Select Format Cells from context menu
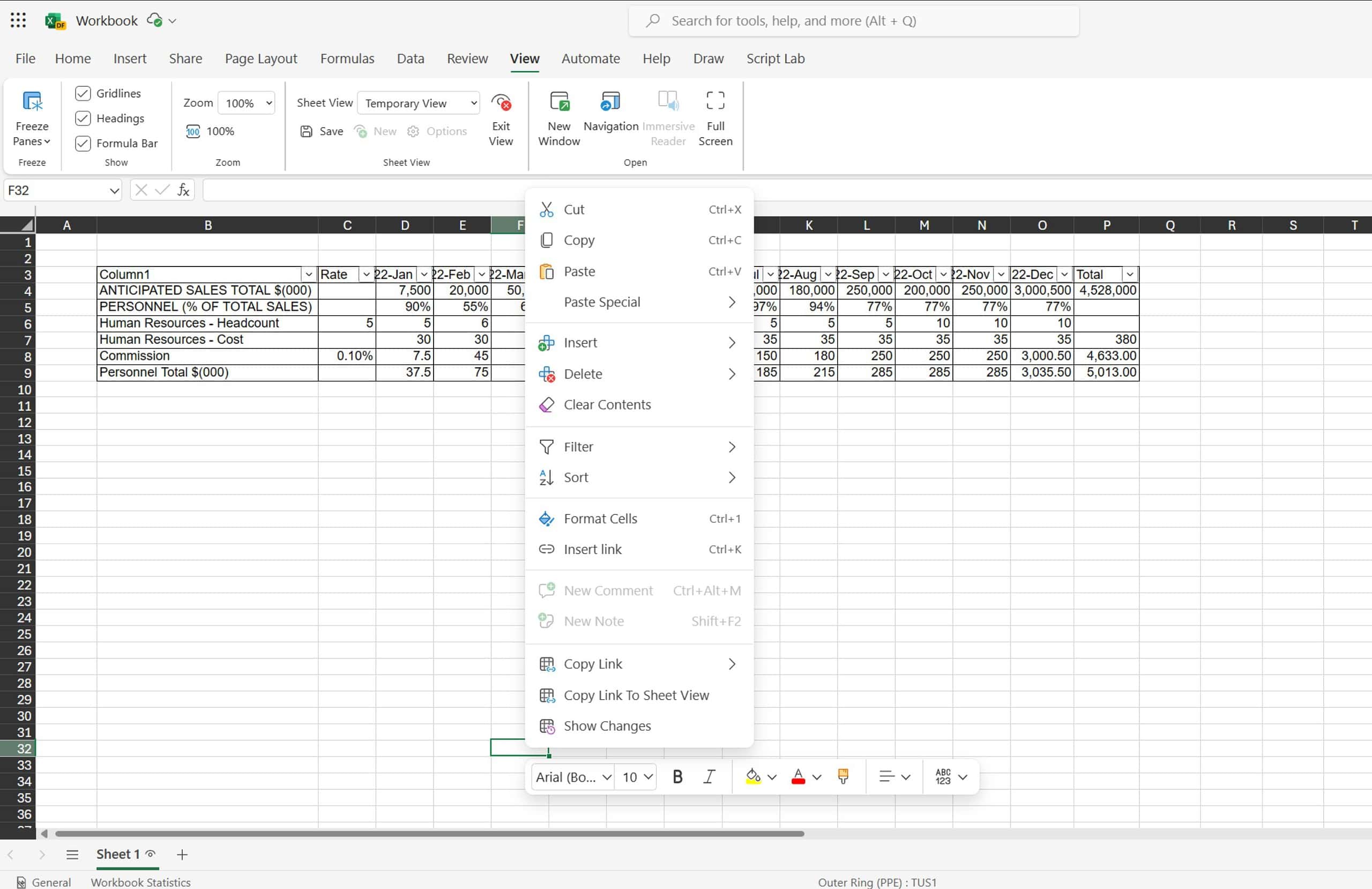The image size is (1372, 889). click(600, 518)
